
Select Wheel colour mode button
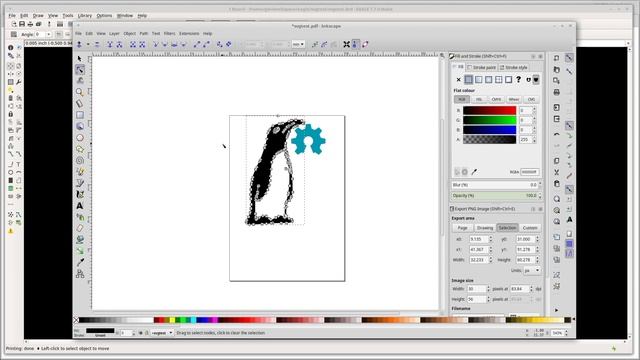click(x=513, y=100)
